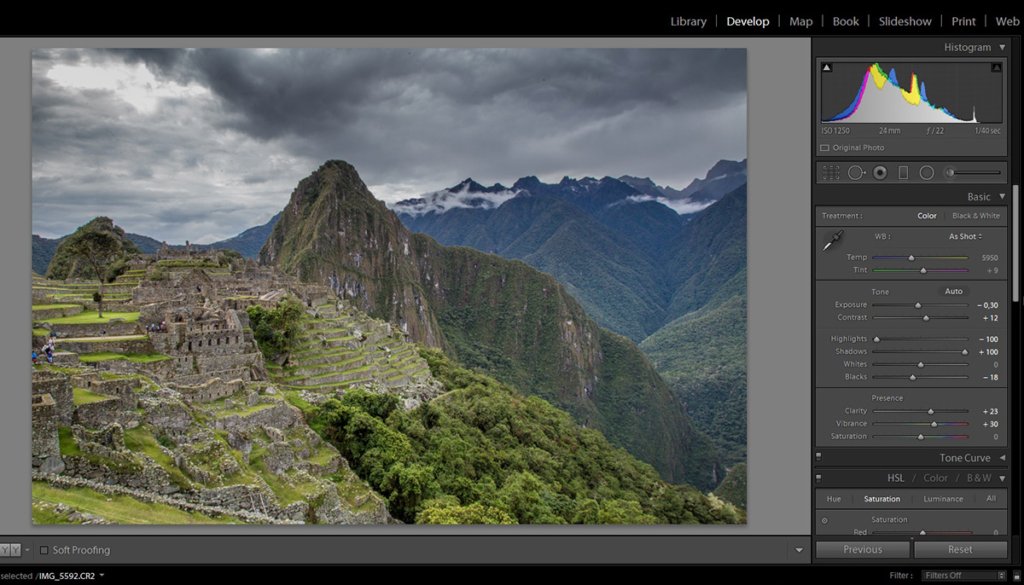Viewport: 1024px width, 585px height.
Task: Switch Treatment to Black & White
Action: click(x=975, y=215)
